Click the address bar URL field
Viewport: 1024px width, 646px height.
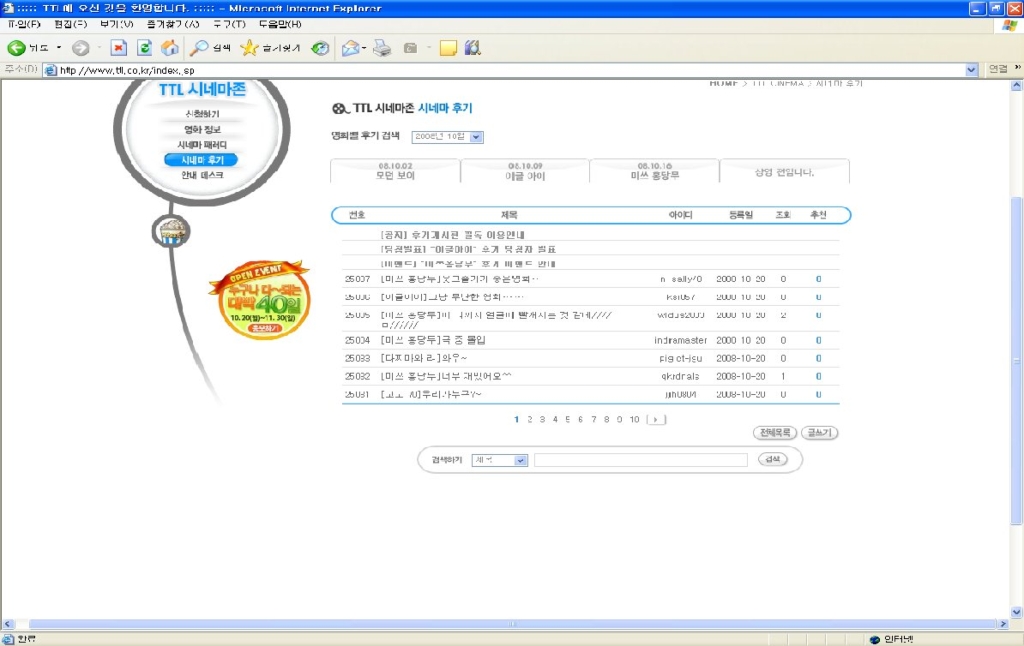tap(511, 70)
